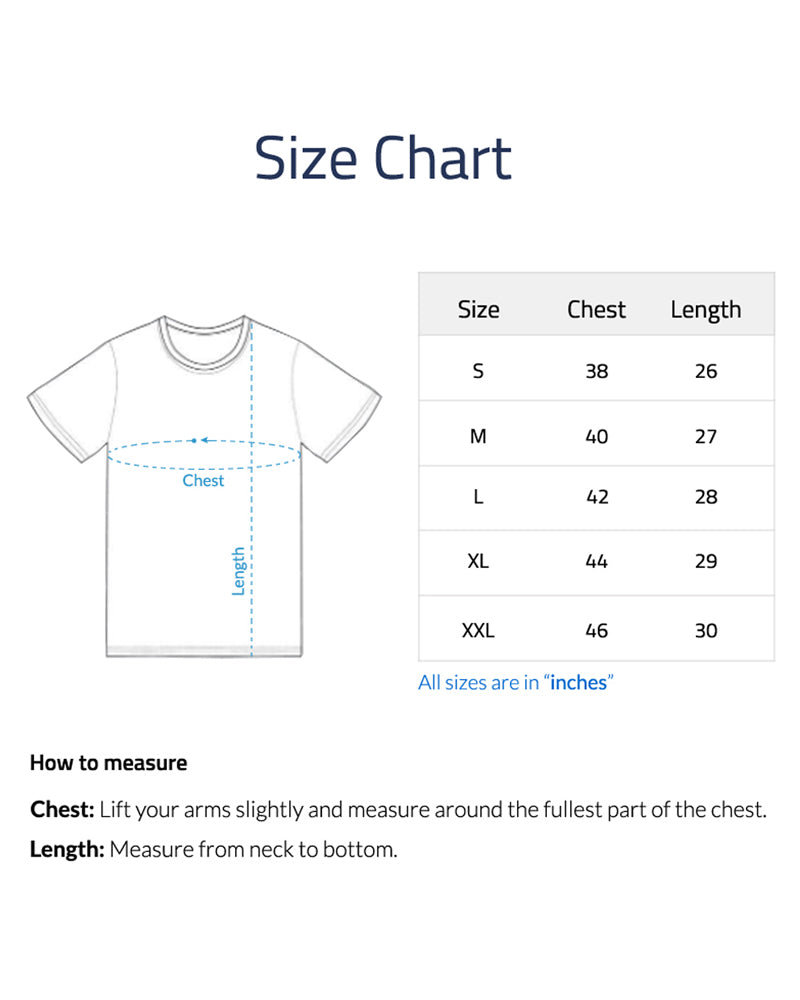Screen dimensions: 800x1000
Task: Click the "Size Chart" title
Action: tap(383, 158)
